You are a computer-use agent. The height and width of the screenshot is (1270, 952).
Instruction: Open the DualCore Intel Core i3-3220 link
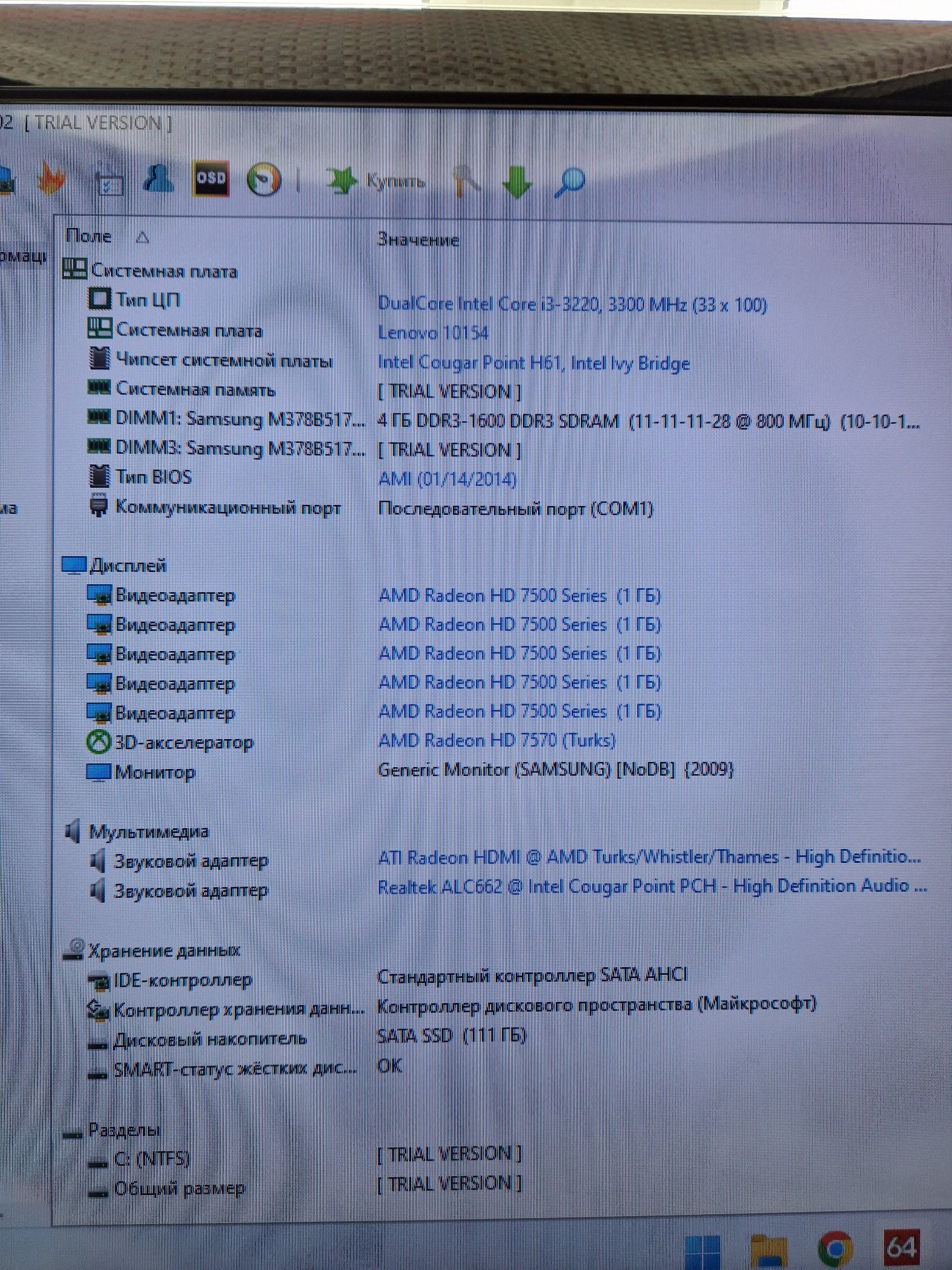[572, 305]
